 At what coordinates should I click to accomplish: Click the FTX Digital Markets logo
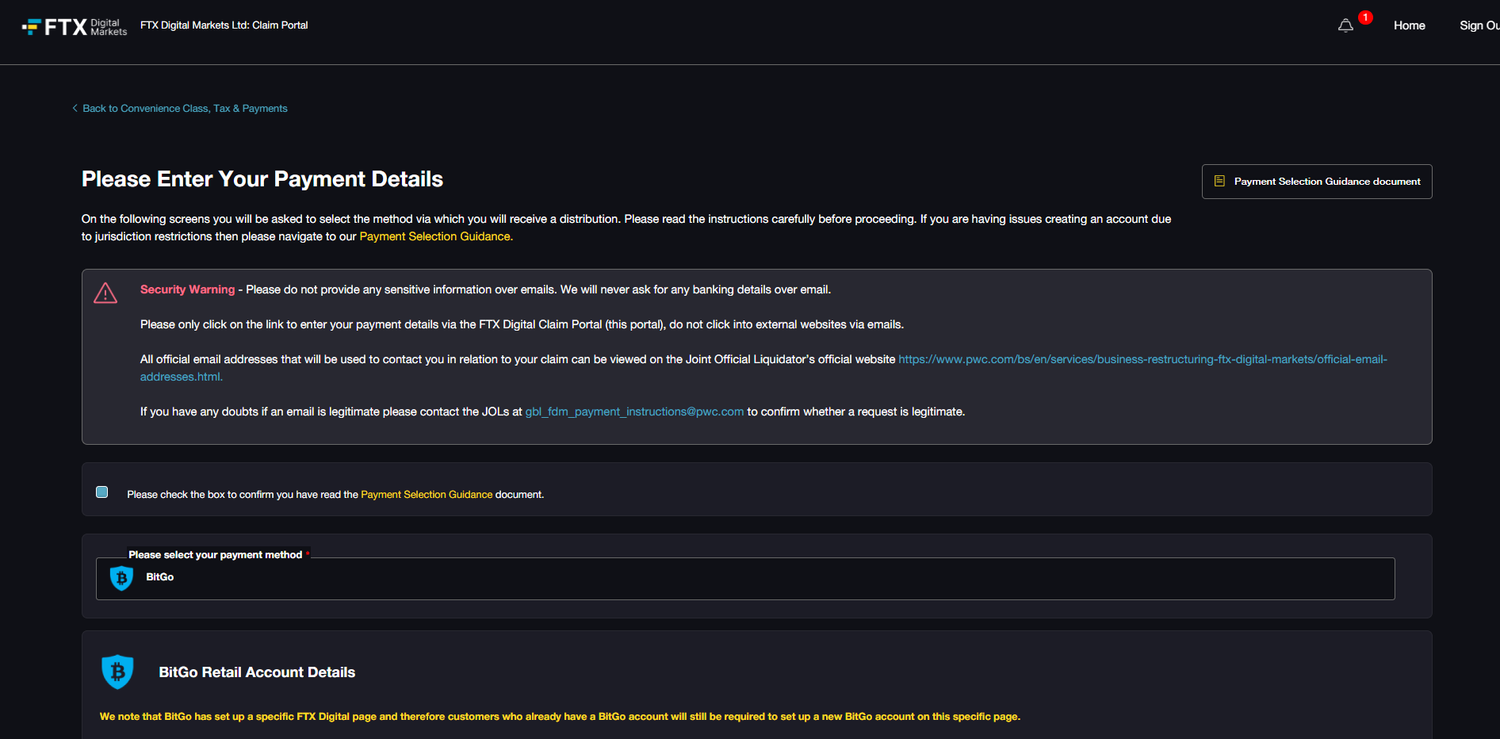click(x=75, y=26)
